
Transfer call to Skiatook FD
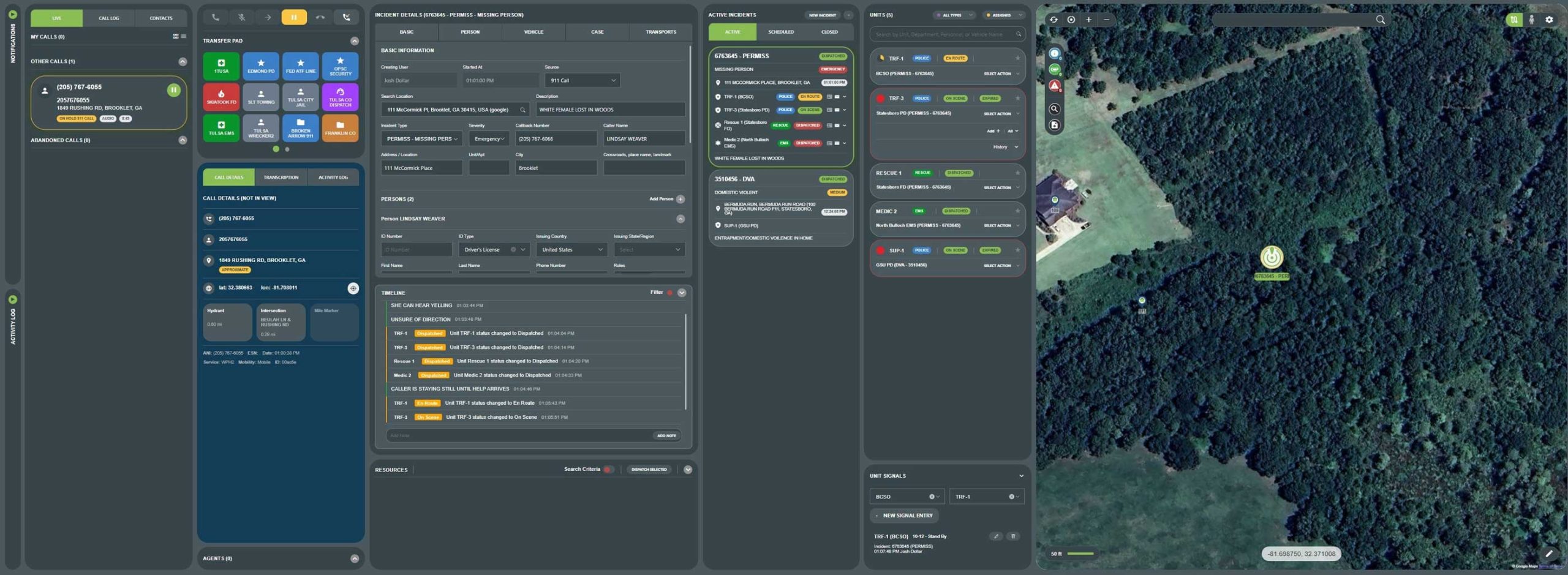tap(221, 97)
